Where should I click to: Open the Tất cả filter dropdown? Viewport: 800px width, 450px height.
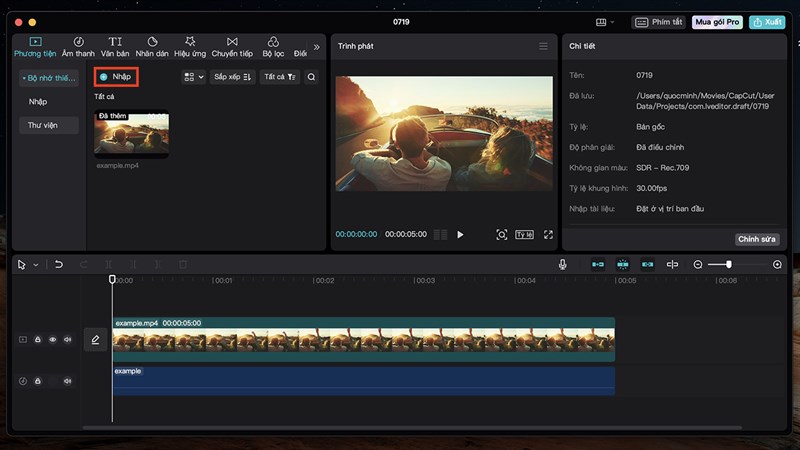coord(280,77)
